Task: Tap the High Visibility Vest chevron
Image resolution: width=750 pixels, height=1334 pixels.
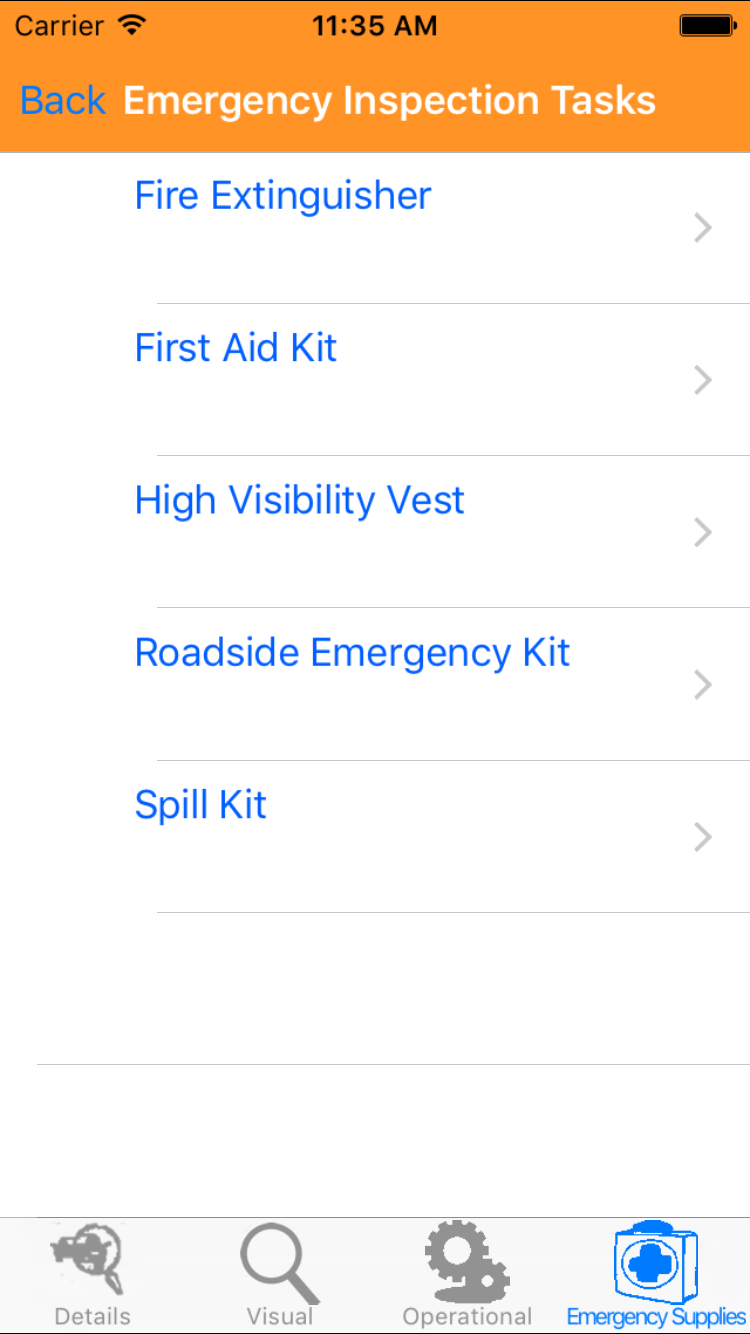Action: [x=703, y=533]
